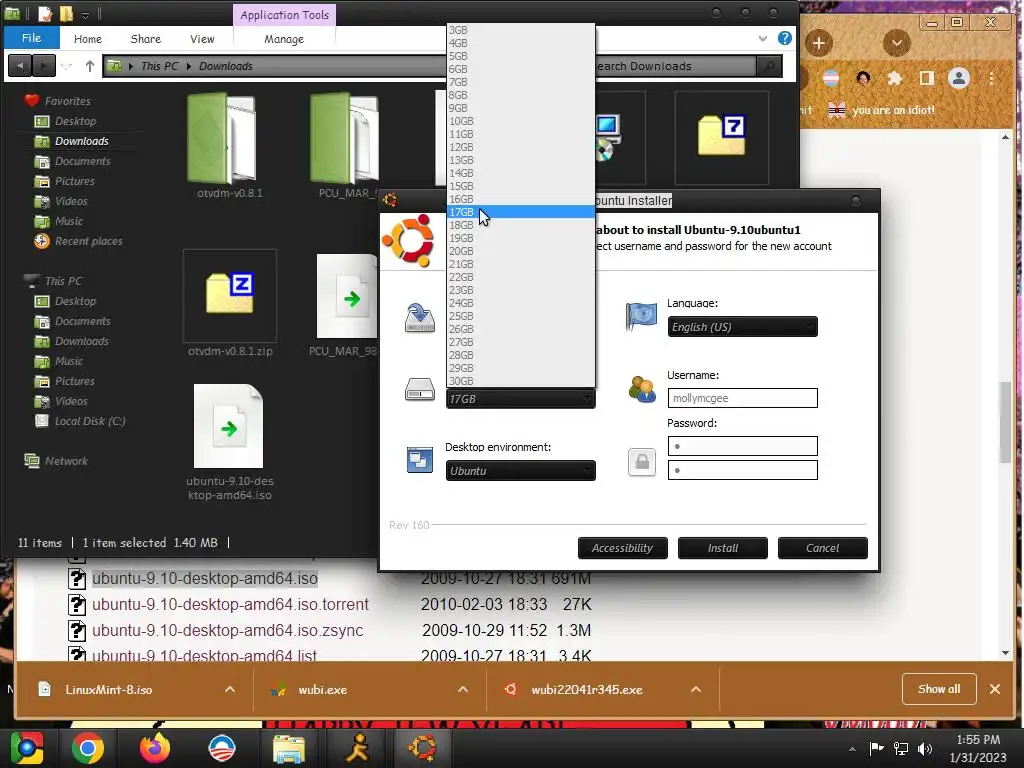Click the Search Downloads magnifier icon
The height and width of the screenshot is (768, 1024).
coord(769,66)
